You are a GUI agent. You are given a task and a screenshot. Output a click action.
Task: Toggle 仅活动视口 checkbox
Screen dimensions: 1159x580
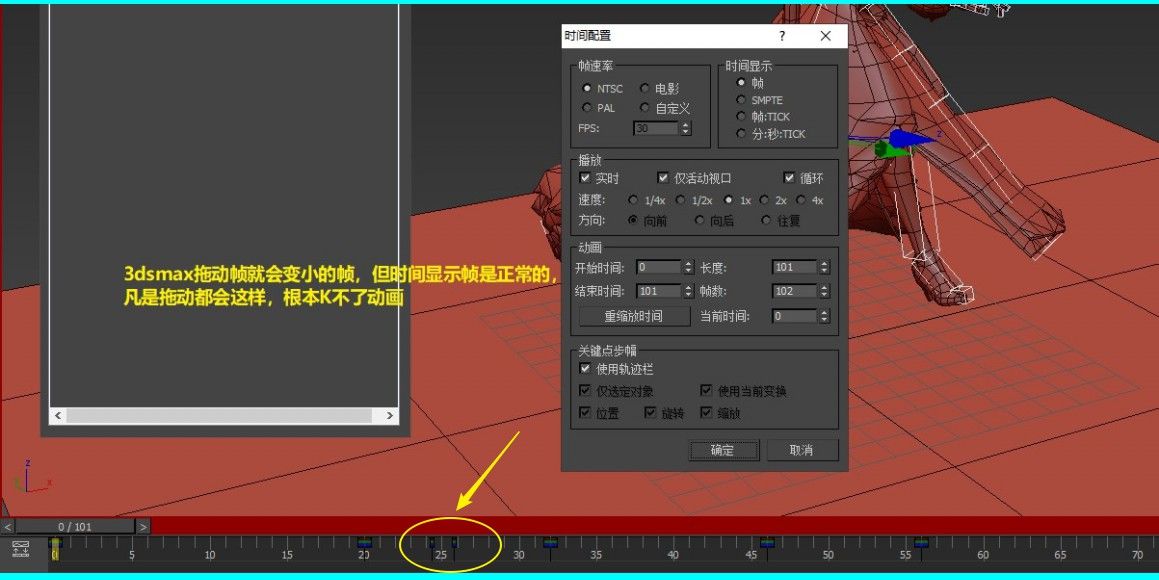pyautogui.click(x=663, y=178)
